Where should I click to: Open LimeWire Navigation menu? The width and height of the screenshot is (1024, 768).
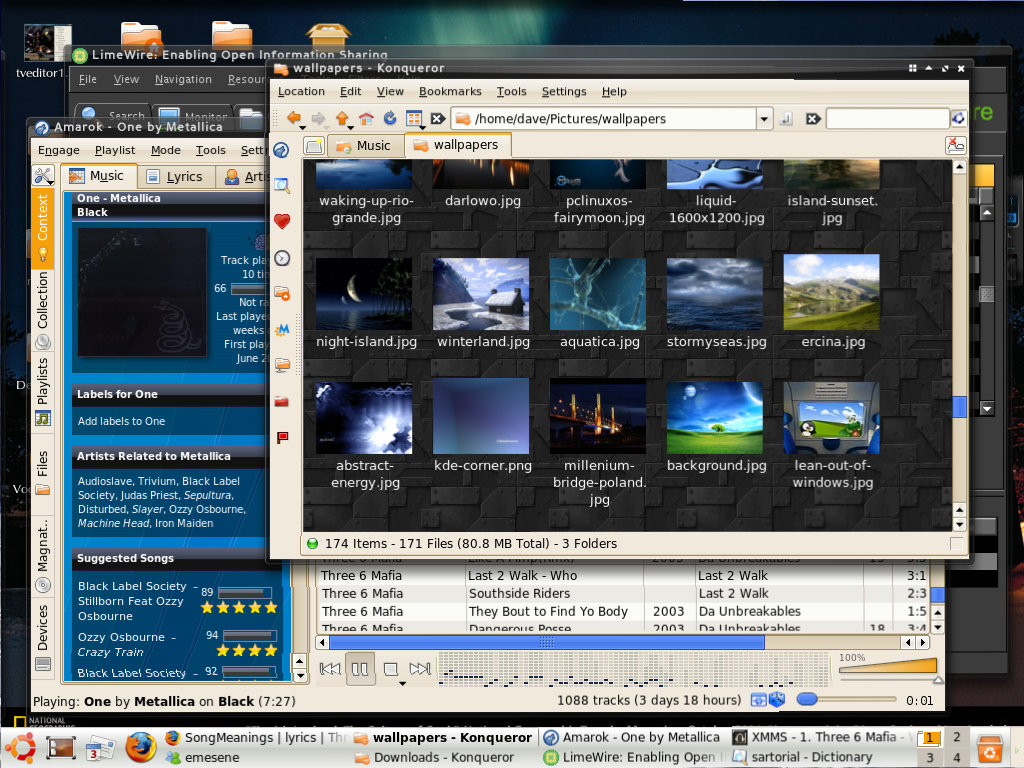(x=184, y=79)
